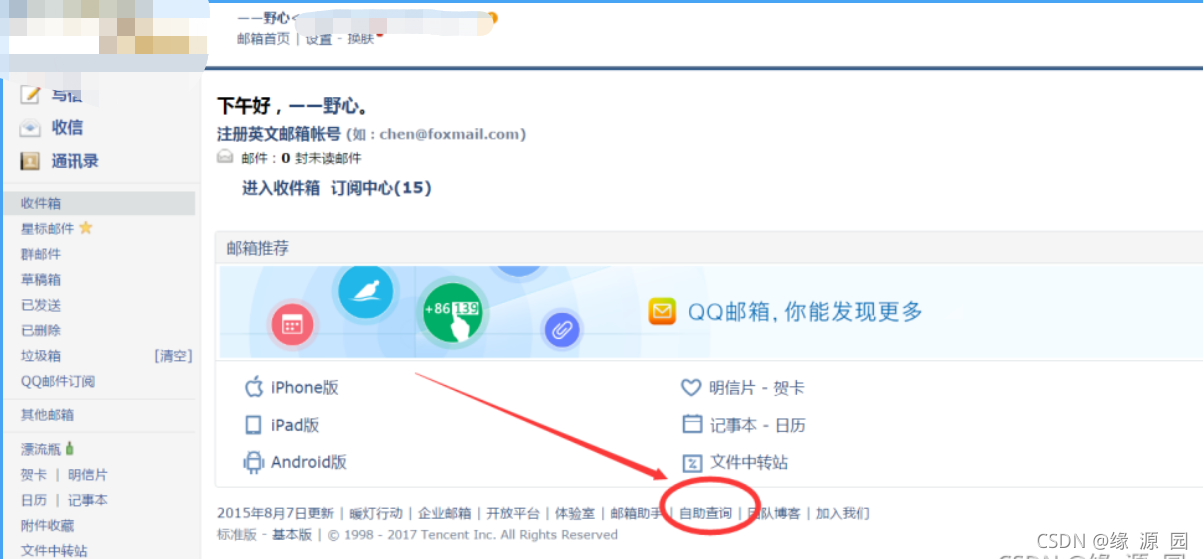Click the 邮箱推荐 section header
This screenshot has width=1203, height=559.
(257, 248)
